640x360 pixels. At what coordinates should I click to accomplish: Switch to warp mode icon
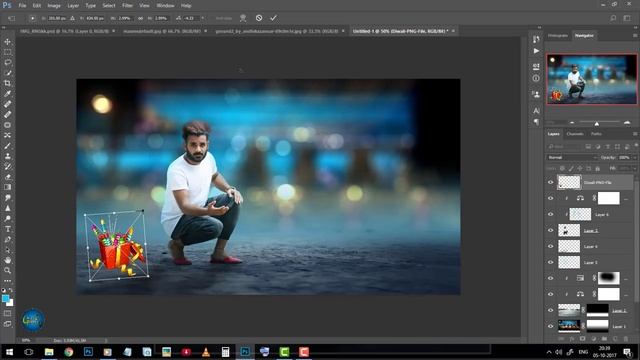[x=243, y=18]
